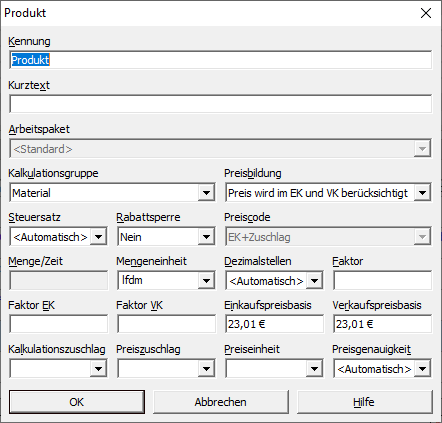
Task: Click the Faktor EK input field
Action: tap(58, 324)
